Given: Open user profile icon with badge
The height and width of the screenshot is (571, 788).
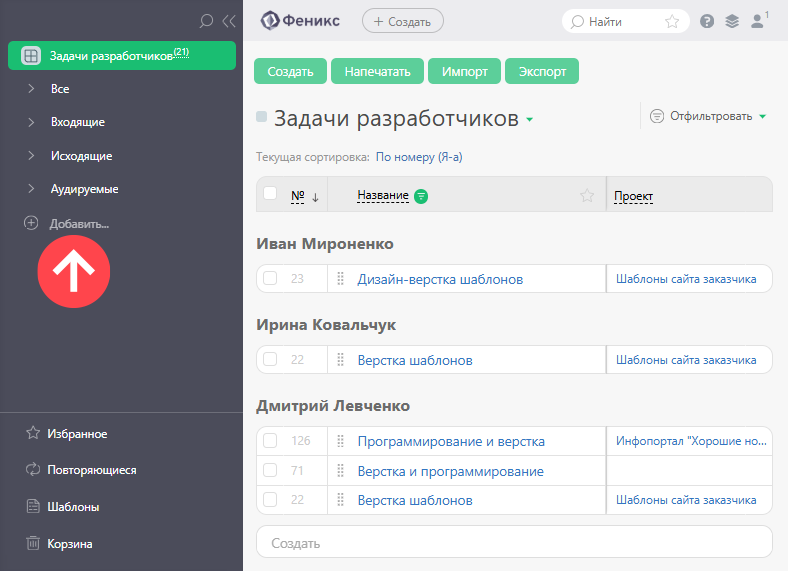Looking at the screenshot, I should pyautogui.click(x=759, y=21).
